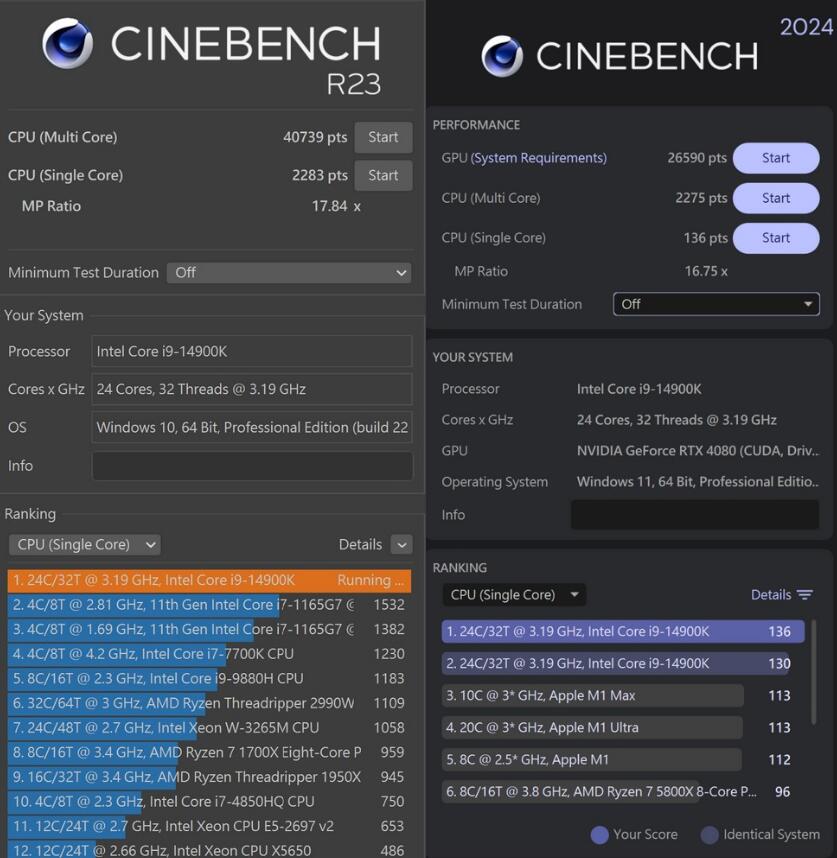The image size is (837, 858).
Task: Click the Cinebench 2024 logo sphere
Action: tap(502, 56)
